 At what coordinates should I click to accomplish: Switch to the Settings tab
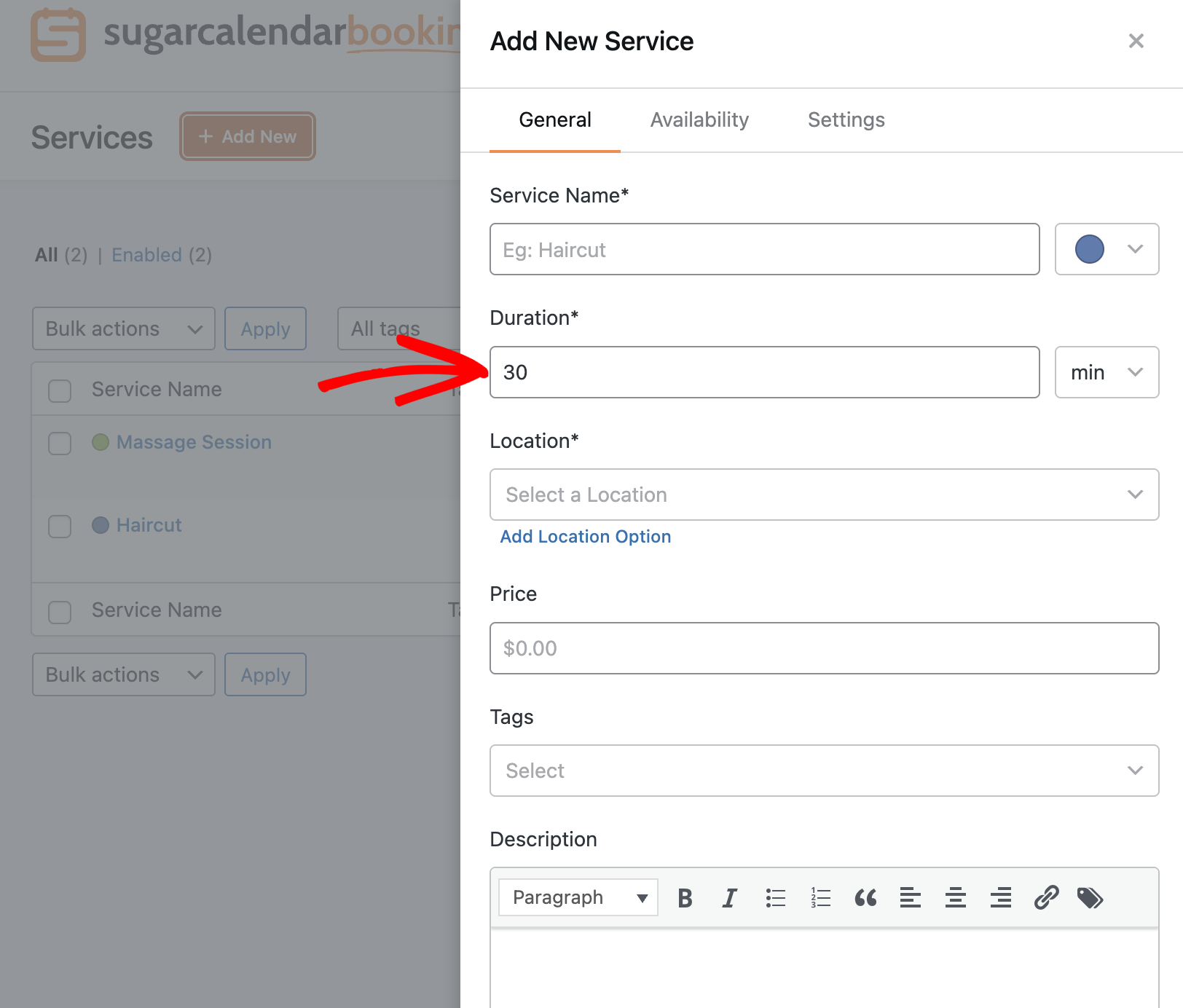[x=846, y=119]
